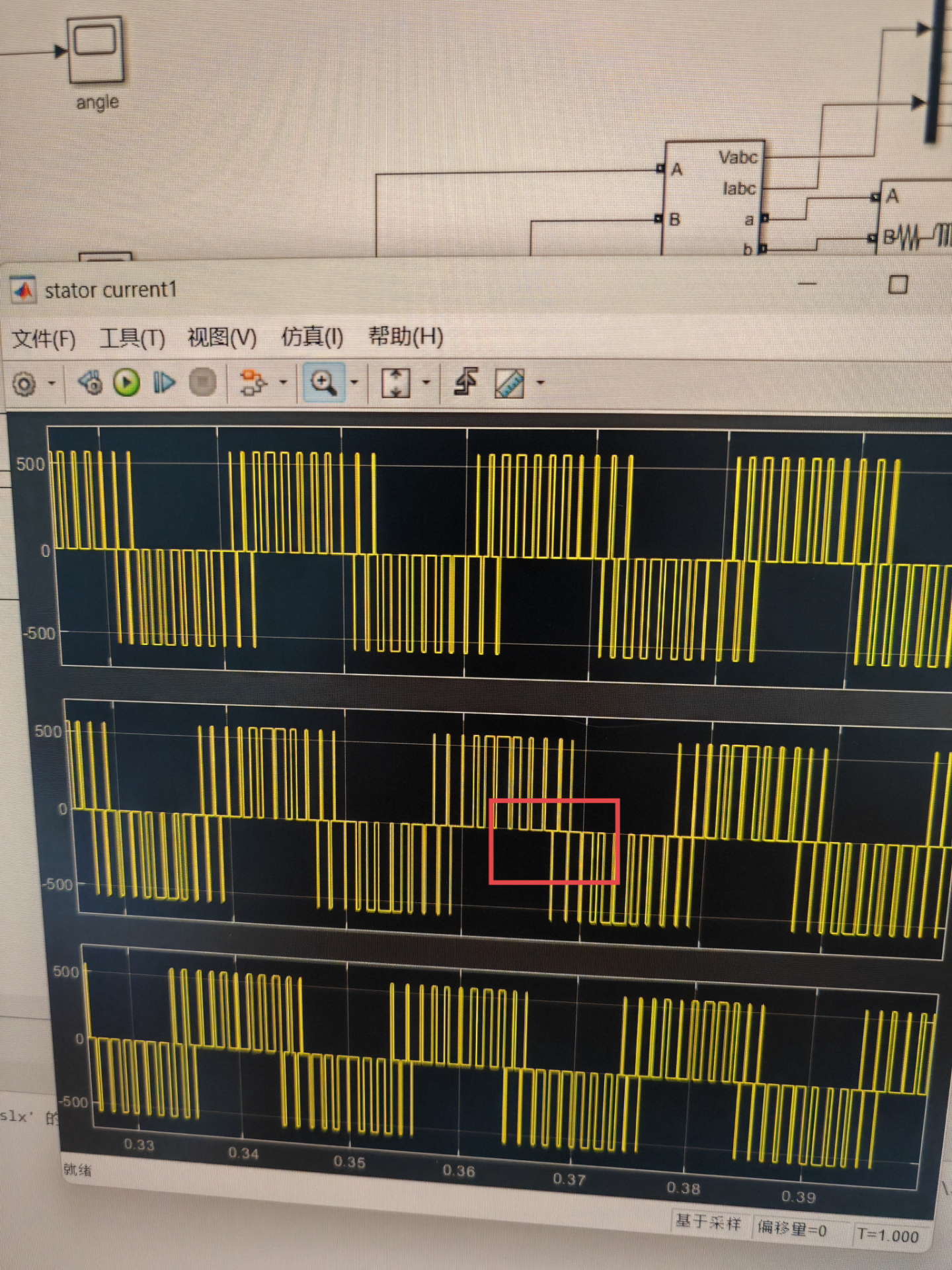952x1270 pixels.
Task: Open the 仿真(I) menu
Action: [x=312, y=337]
